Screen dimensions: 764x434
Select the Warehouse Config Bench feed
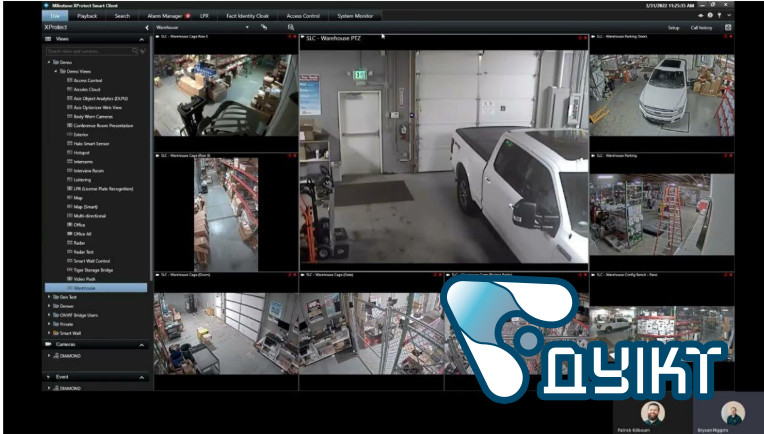(x=662, y=331)
